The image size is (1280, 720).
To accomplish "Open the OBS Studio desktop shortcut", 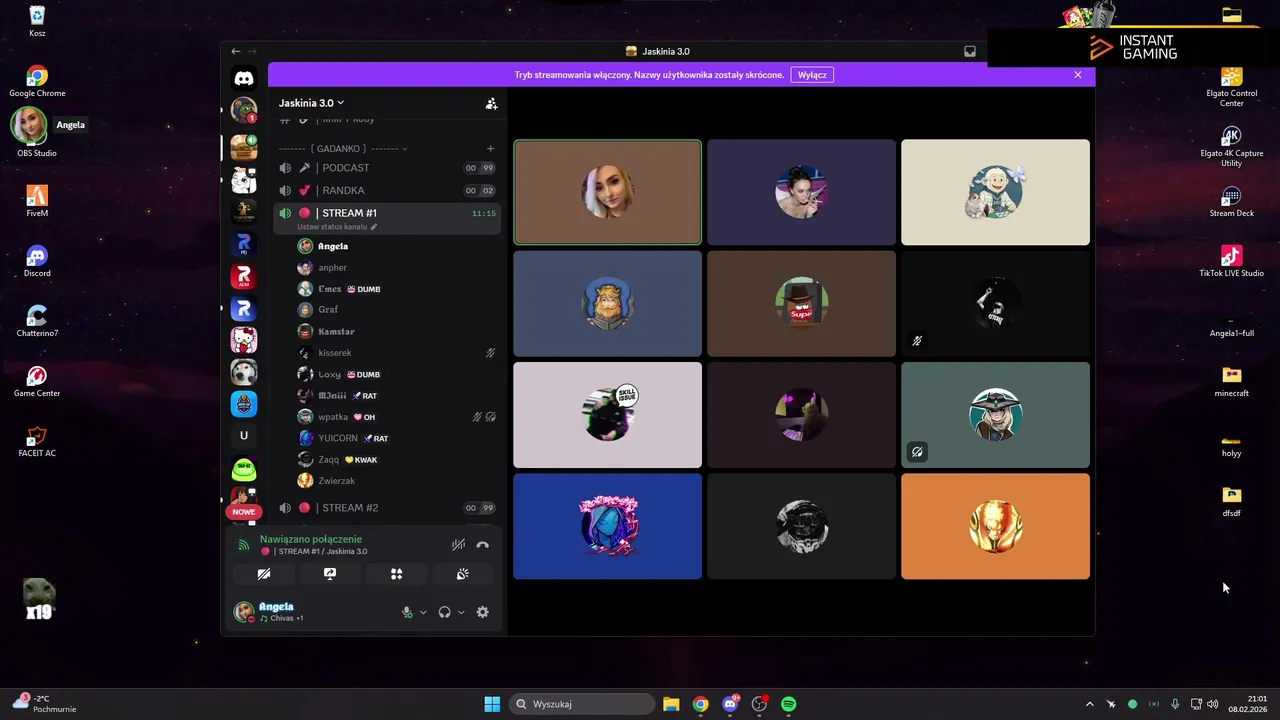I will (37, 133).
